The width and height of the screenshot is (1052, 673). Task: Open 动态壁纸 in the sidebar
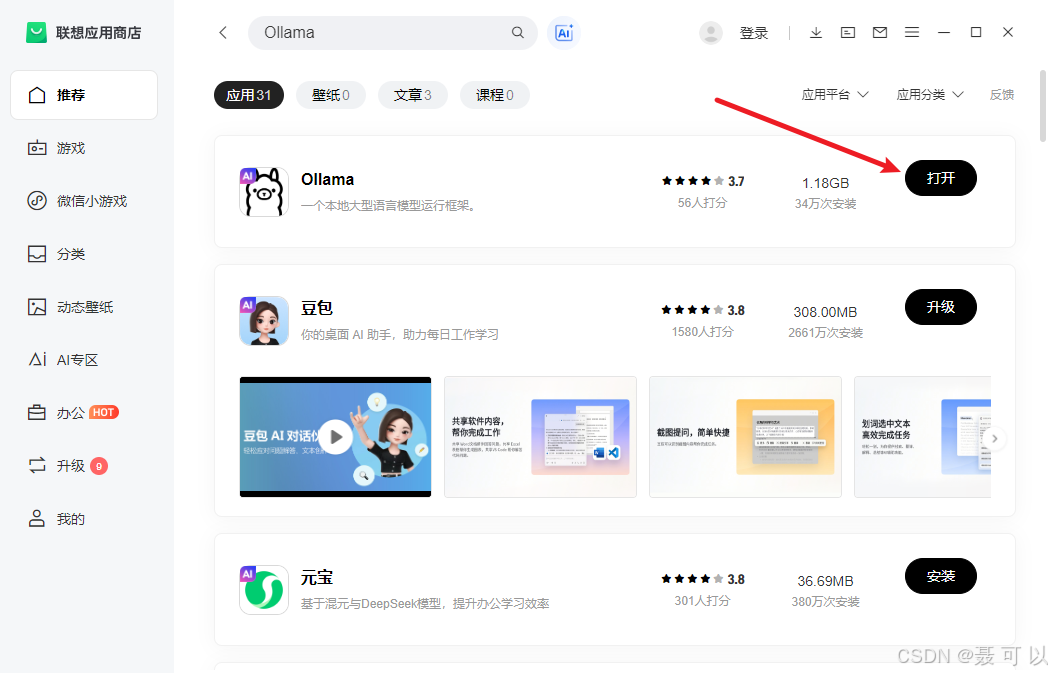[84, 307]
